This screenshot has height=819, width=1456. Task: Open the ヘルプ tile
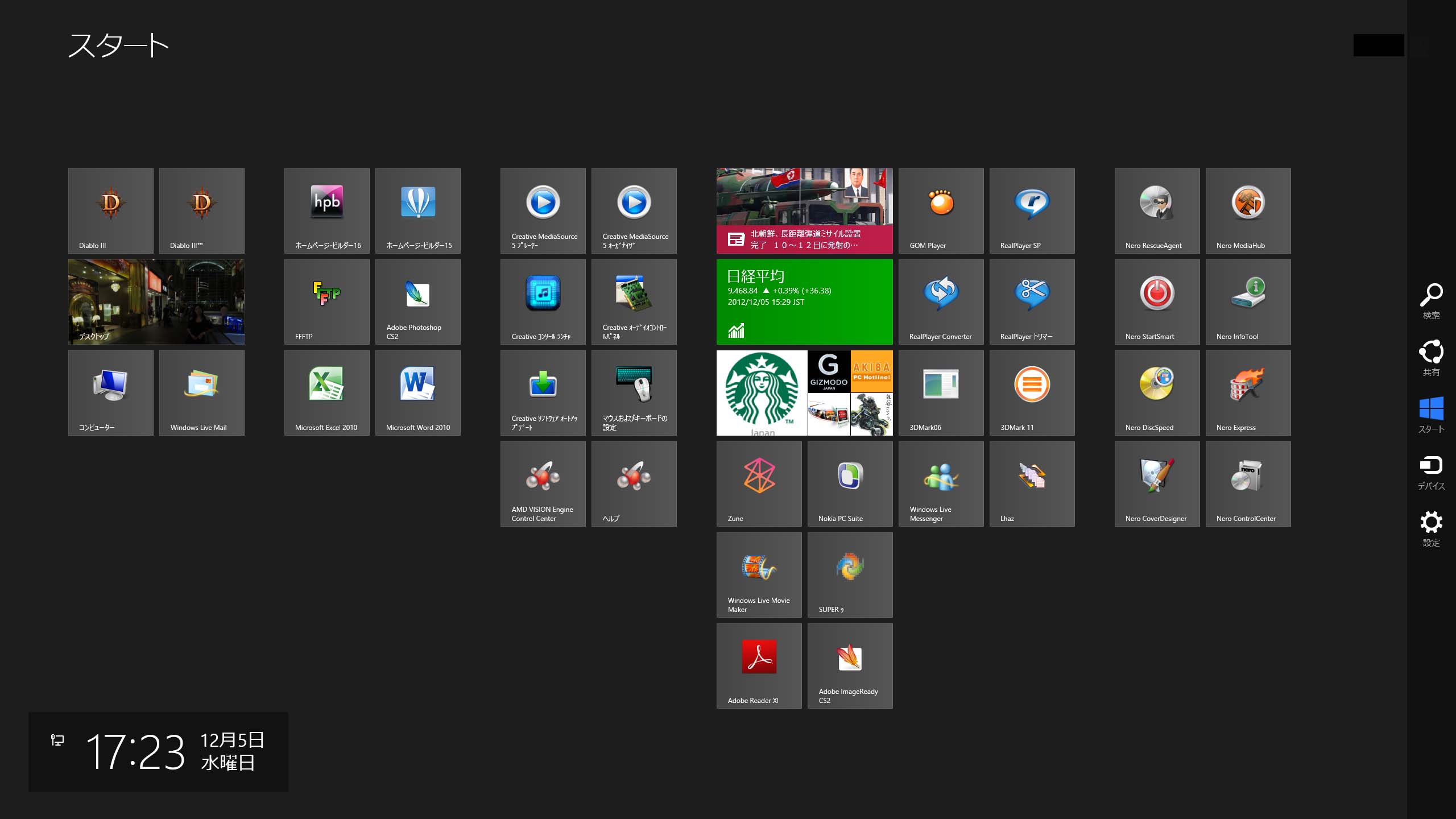click(634, 484)
